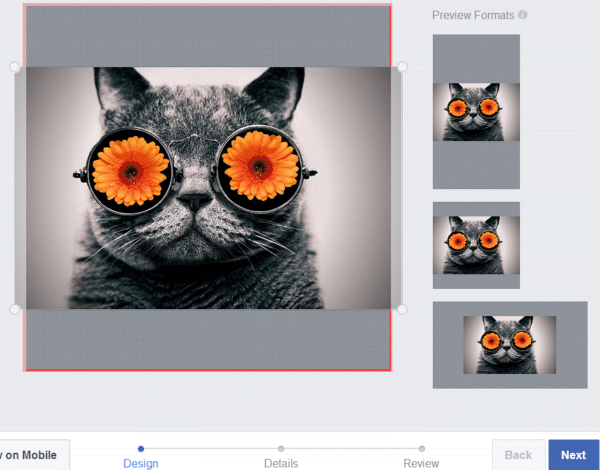
Task: Select the square preview format thumbnail
Action: click(476, 245)
